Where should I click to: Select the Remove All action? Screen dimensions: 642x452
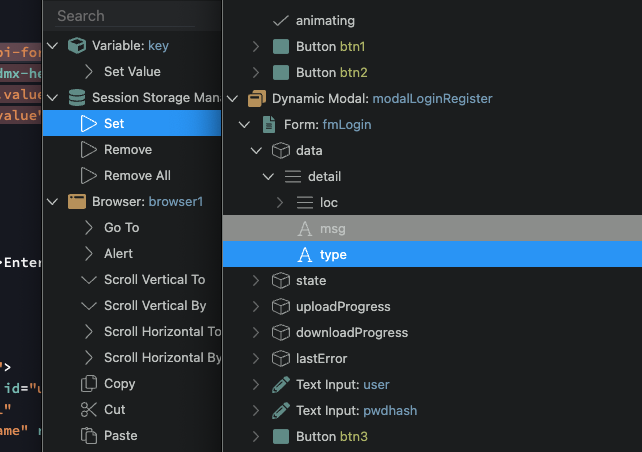coord(137,176)
